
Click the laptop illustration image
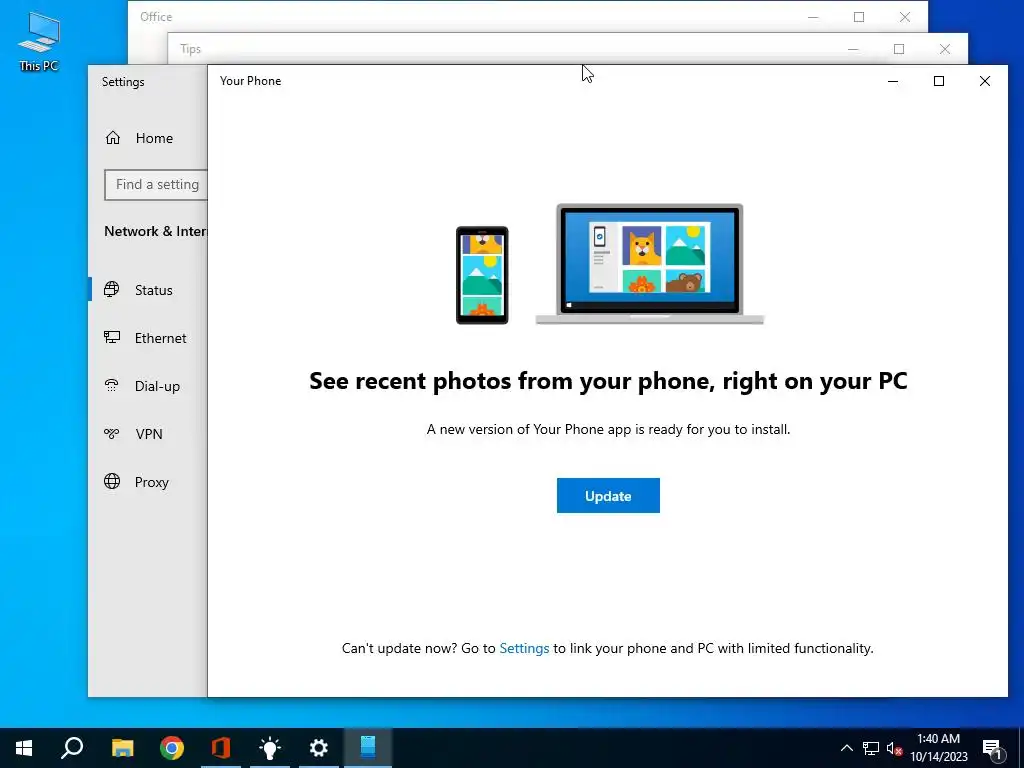(650, 264)
